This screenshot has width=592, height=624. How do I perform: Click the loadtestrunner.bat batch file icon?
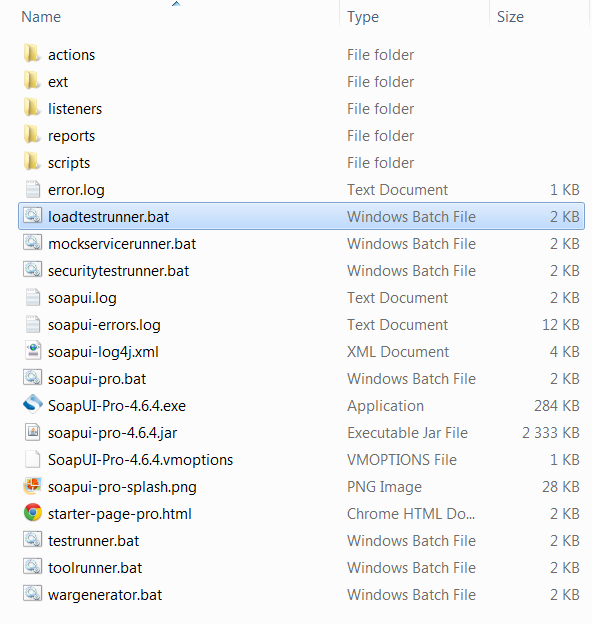pos(33,216)
